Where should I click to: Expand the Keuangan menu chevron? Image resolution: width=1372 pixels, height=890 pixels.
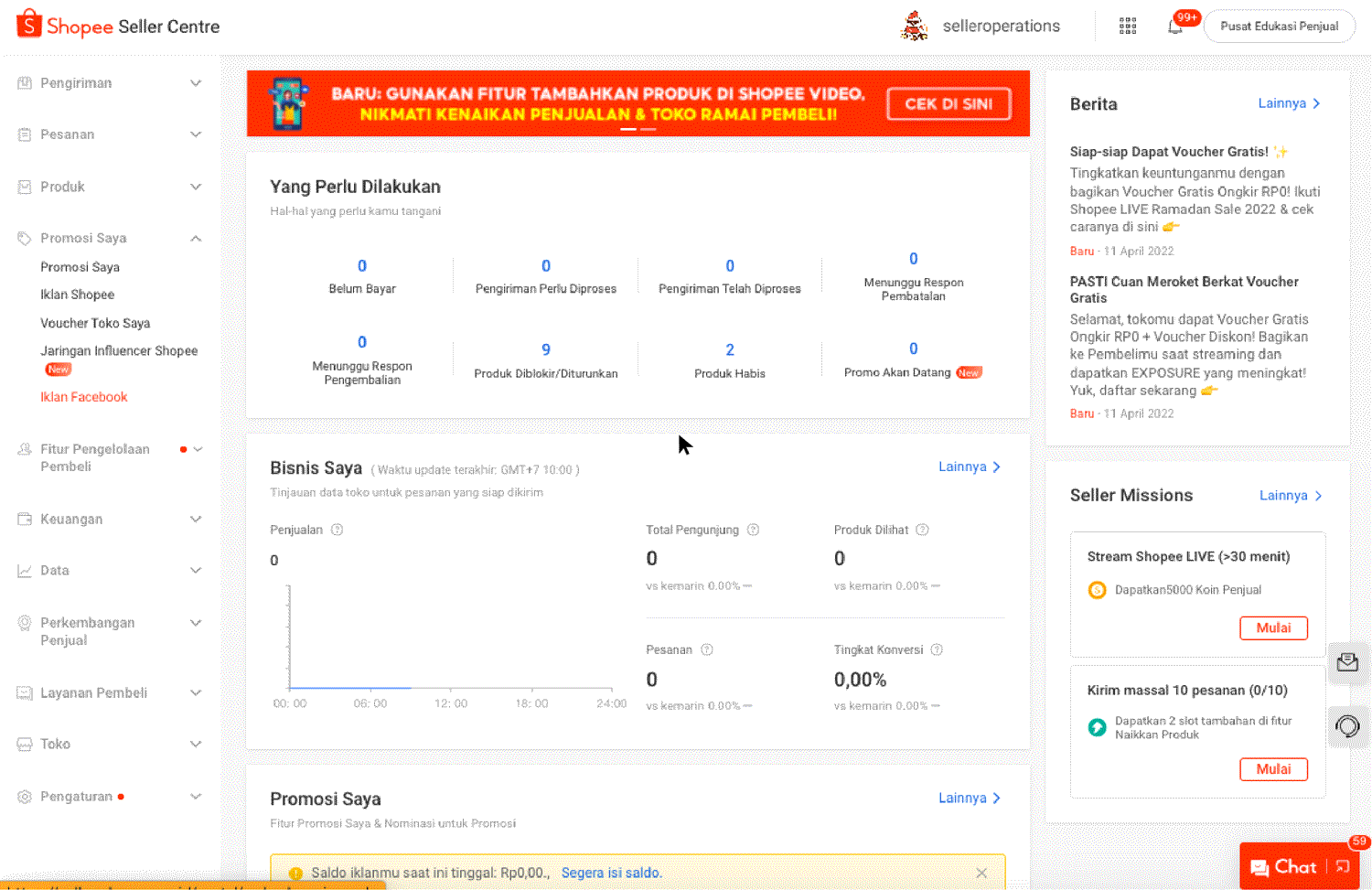(196, 519)
